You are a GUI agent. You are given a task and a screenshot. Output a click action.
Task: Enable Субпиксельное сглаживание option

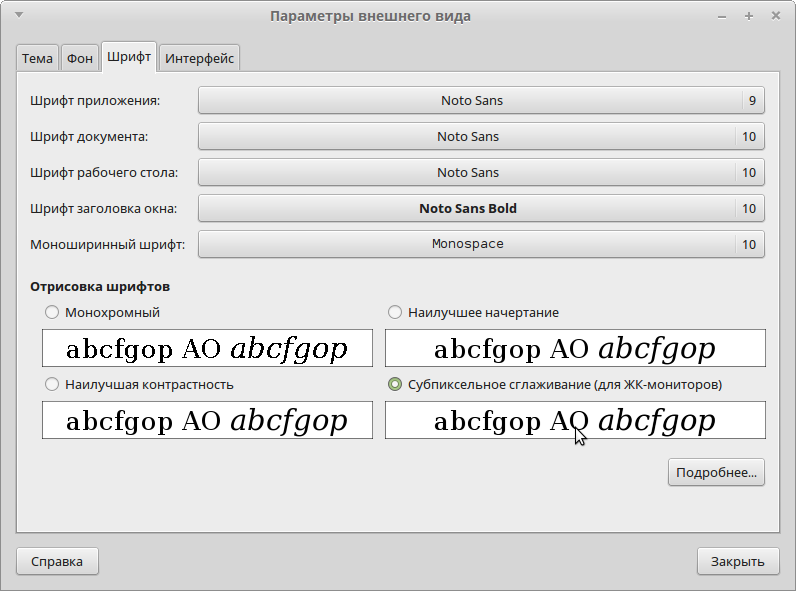click(x=395, y=384)
